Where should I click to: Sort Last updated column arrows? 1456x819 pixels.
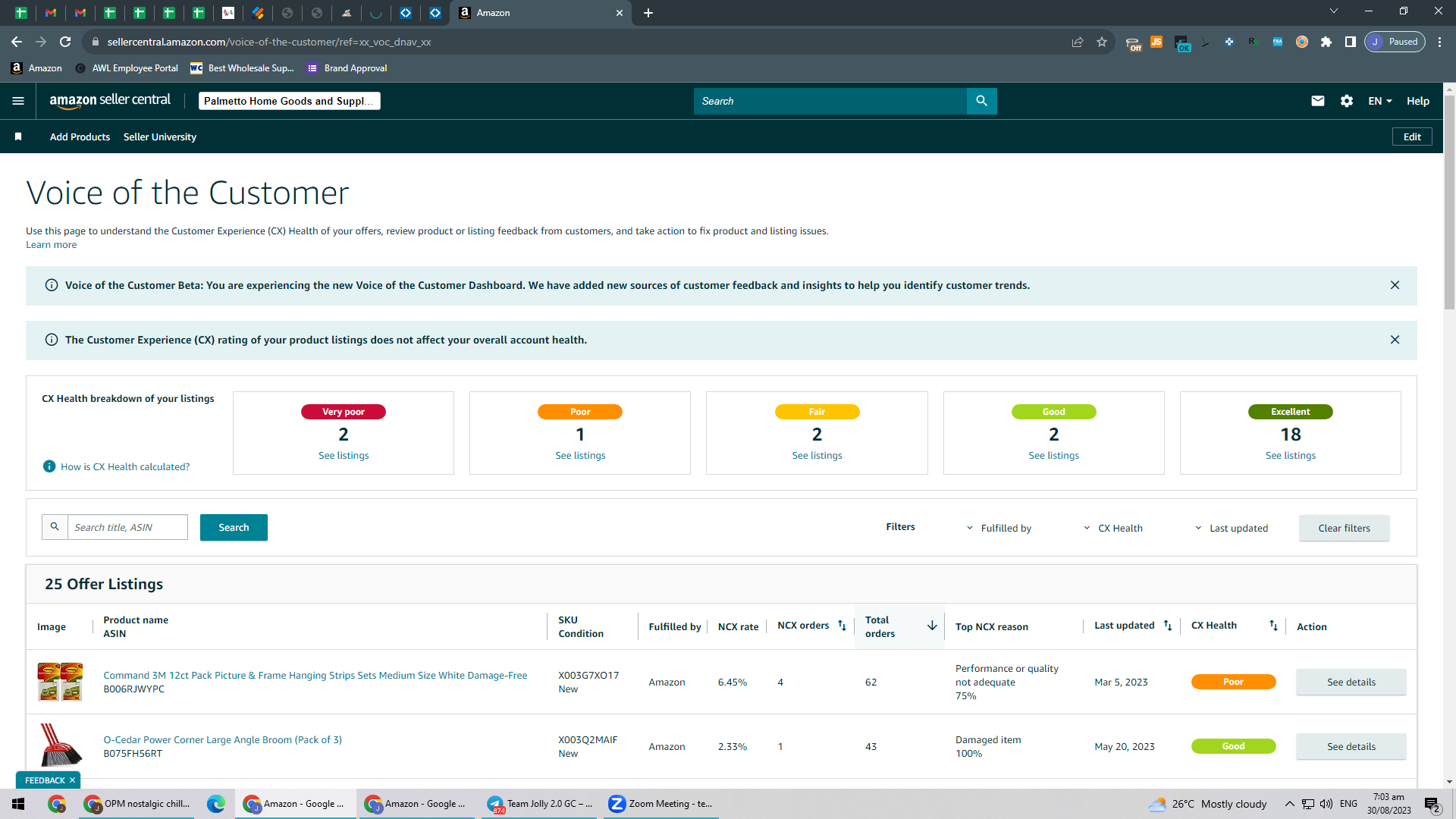point(1168,626)
